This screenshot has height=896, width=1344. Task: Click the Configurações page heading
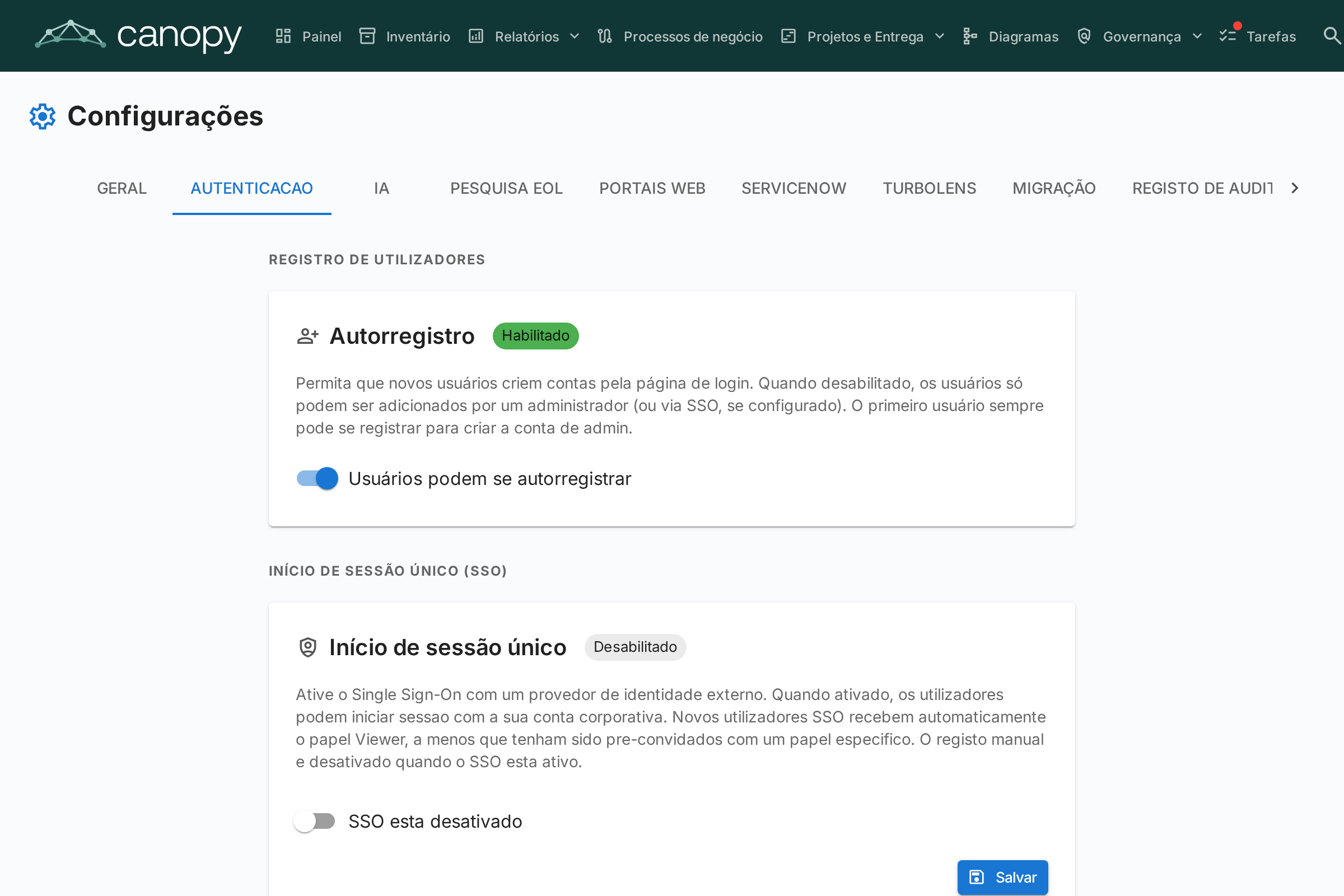tap(165, 116)
